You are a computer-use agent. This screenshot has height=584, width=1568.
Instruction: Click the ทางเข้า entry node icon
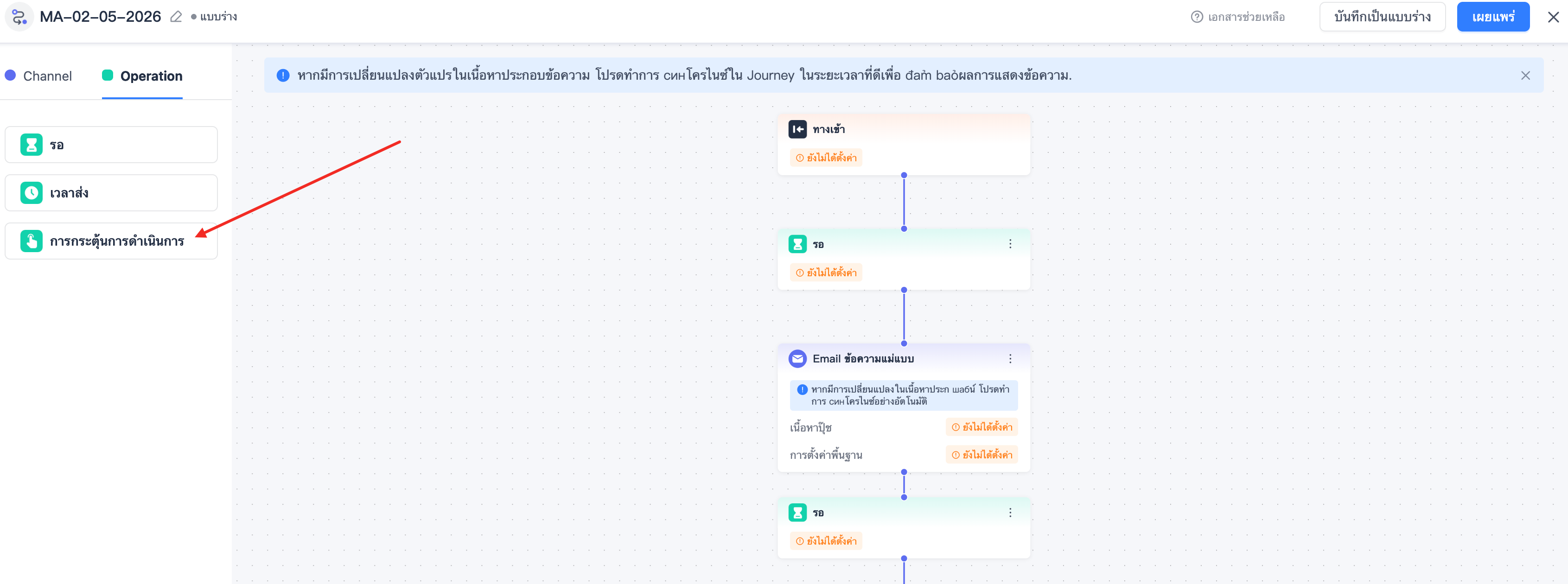pos(797,129)
